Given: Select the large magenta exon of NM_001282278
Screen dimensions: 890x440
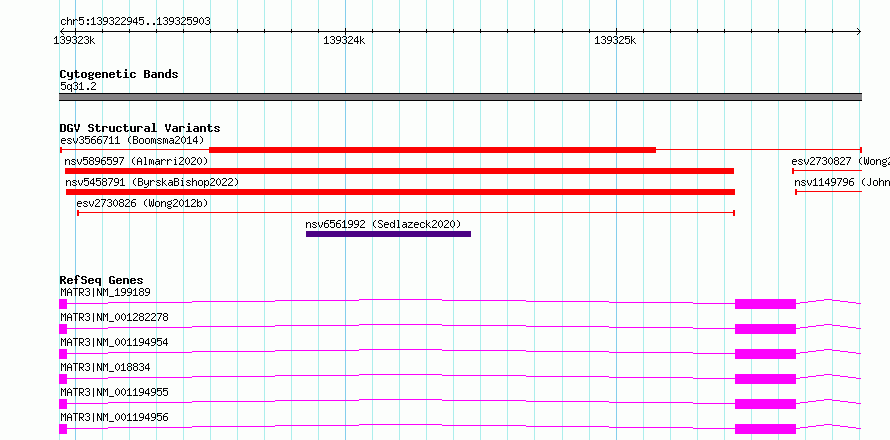Looking at the screenshot, I should click(765, 329).
